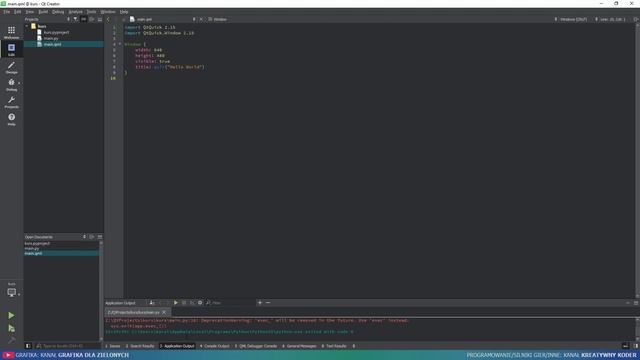
Task: Click the re-run play button in Application Output
Action: [x=176, y=303]
